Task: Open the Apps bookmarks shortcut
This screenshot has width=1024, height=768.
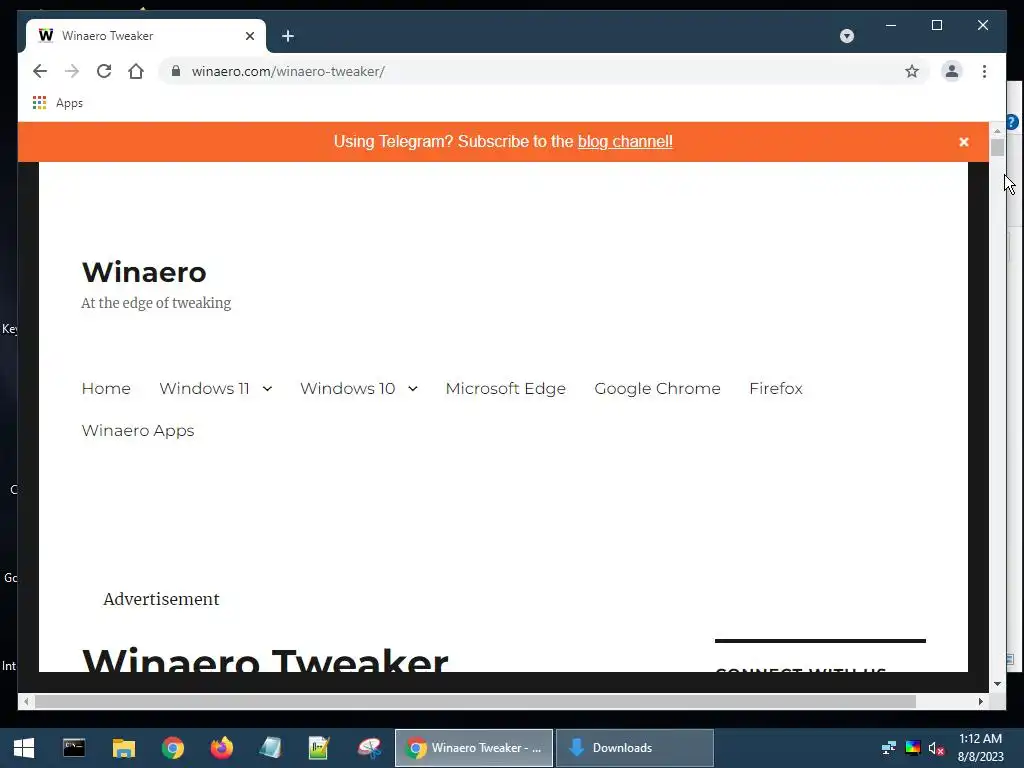Action: click(x=57, y=103)
